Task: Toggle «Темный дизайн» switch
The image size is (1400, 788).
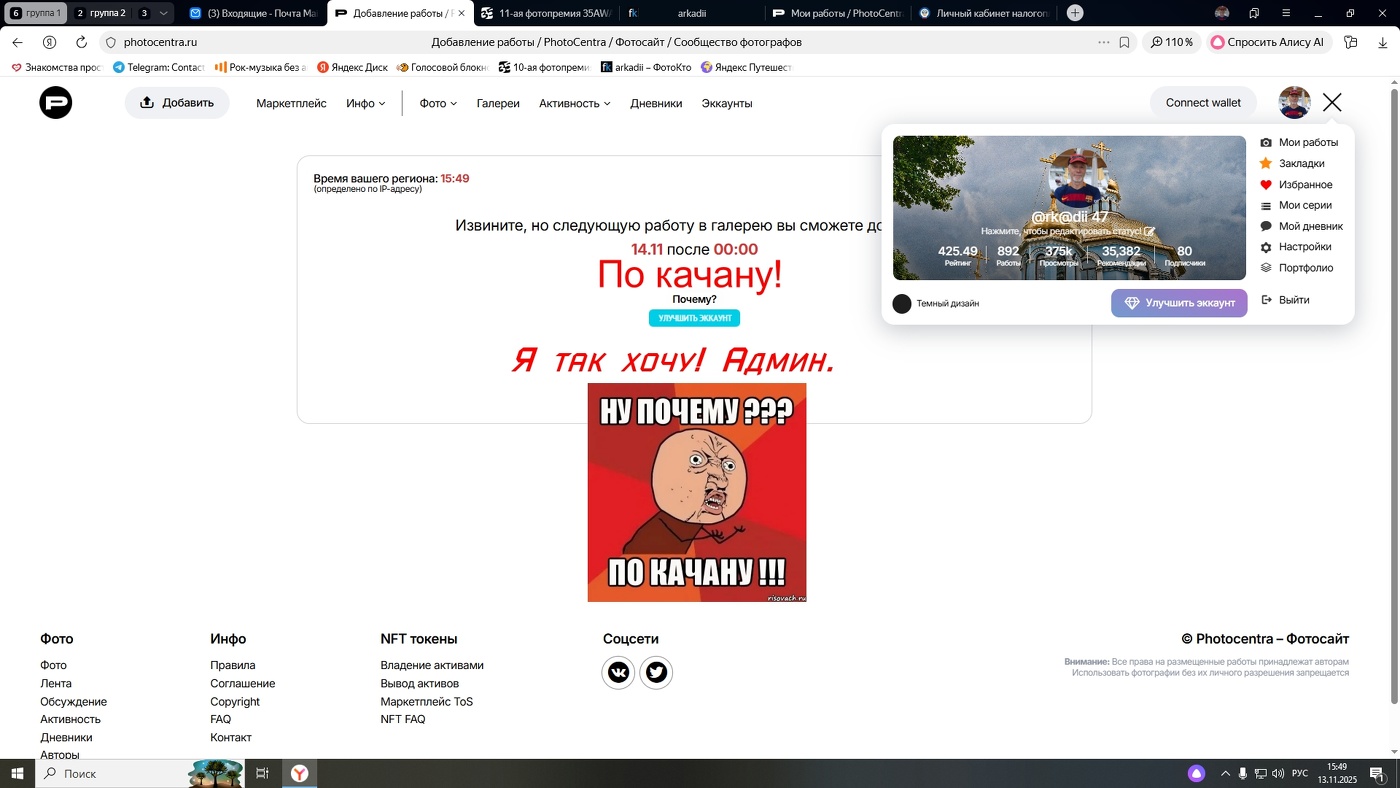Action: pos(901,302)
